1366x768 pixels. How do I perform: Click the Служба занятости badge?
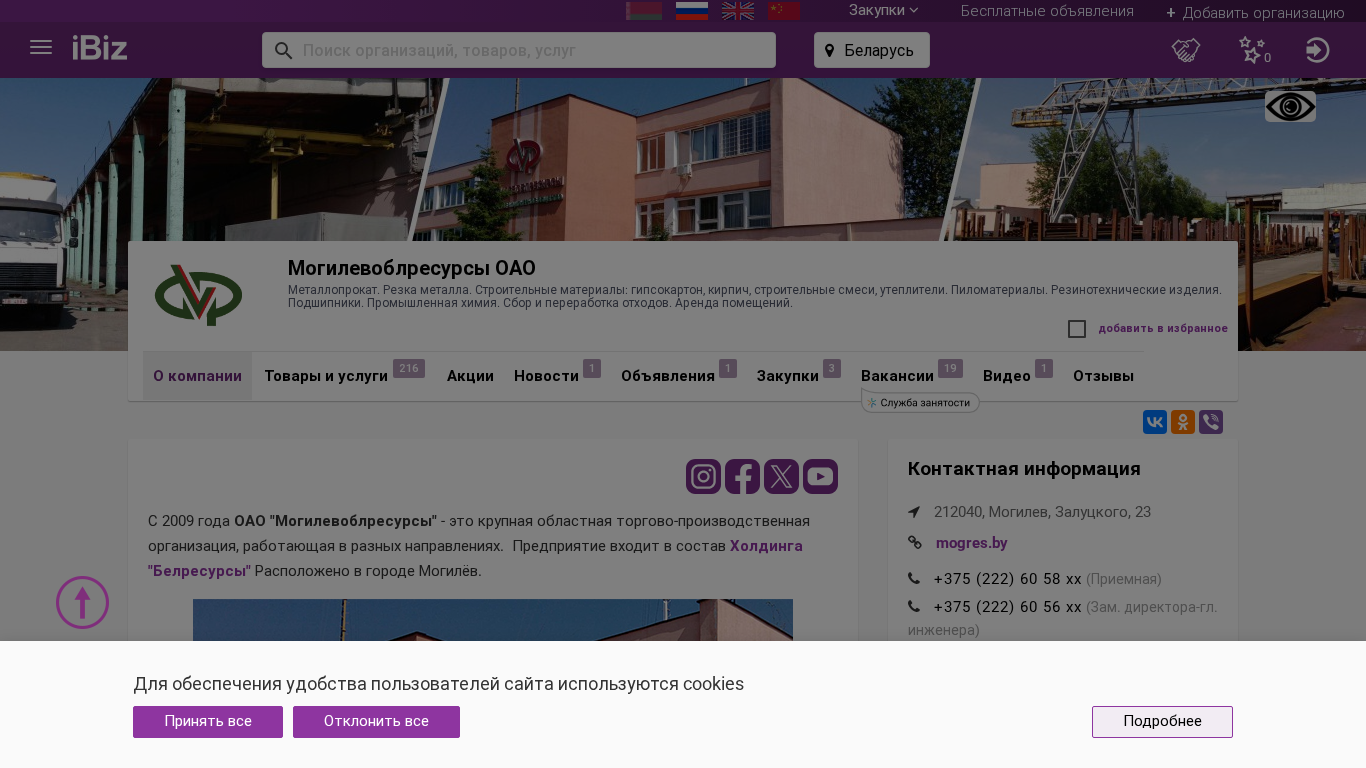click(920, 403)
